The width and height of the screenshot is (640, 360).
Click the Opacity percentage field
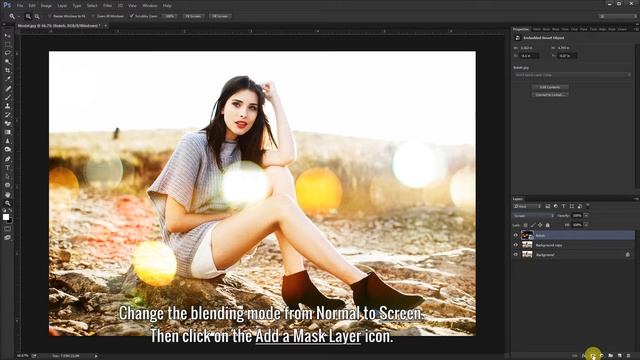577,216
